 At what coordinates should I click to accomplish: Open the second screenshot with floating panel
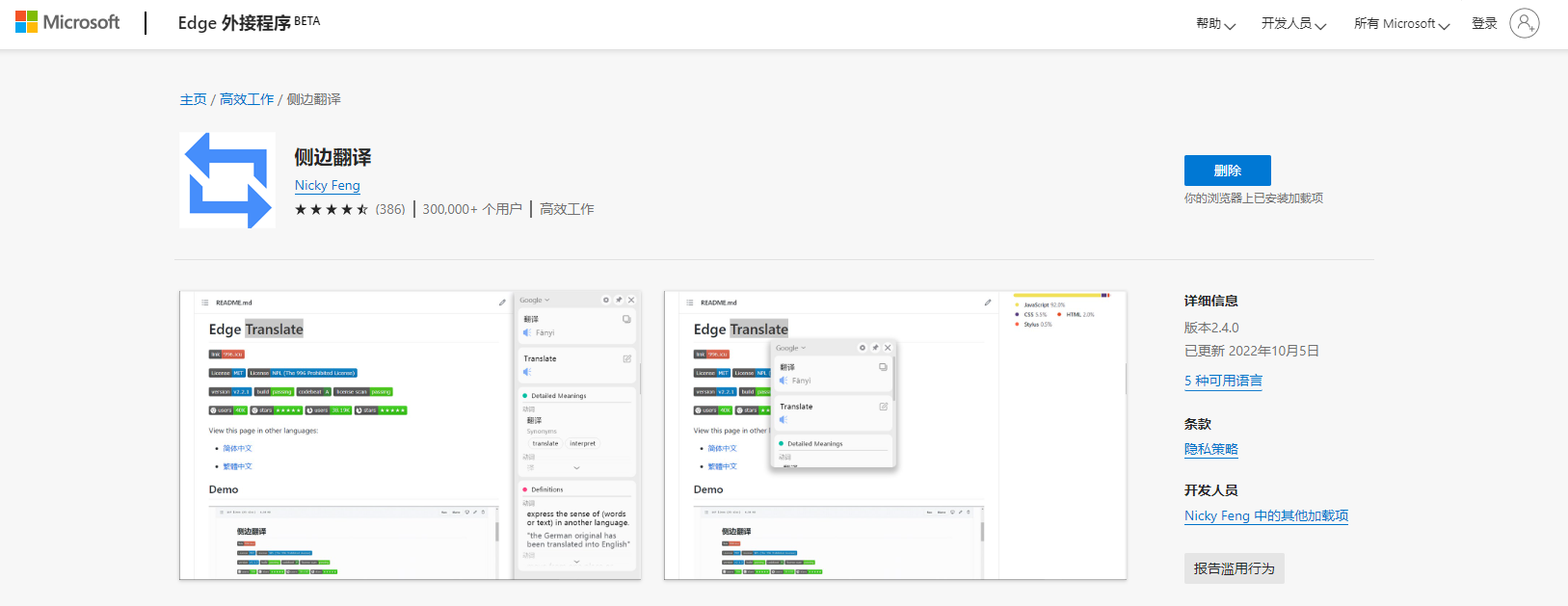895,435
